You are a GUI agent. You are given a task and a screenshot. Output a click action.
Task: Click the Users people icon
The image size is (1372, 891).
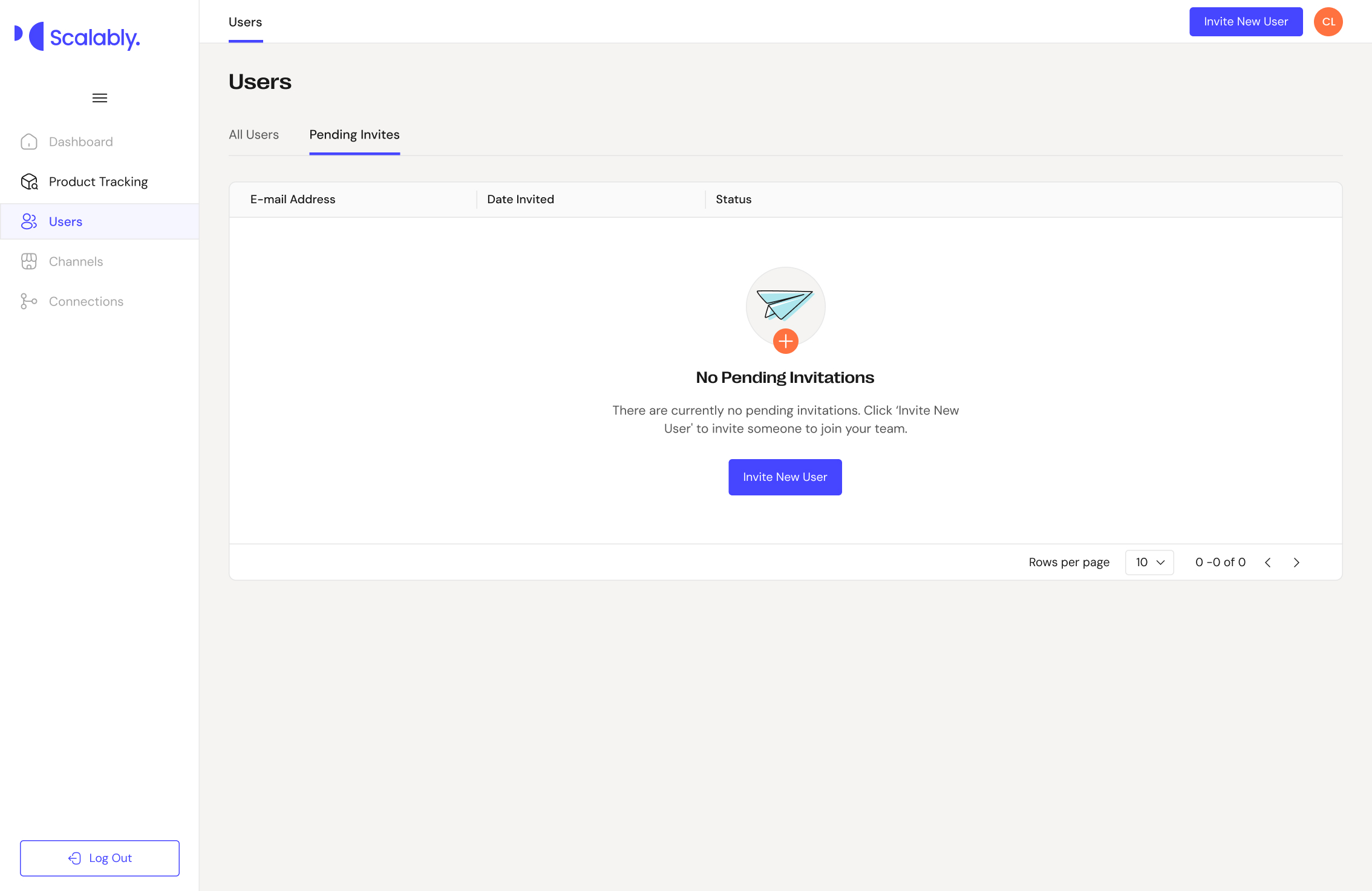(29, 221)
